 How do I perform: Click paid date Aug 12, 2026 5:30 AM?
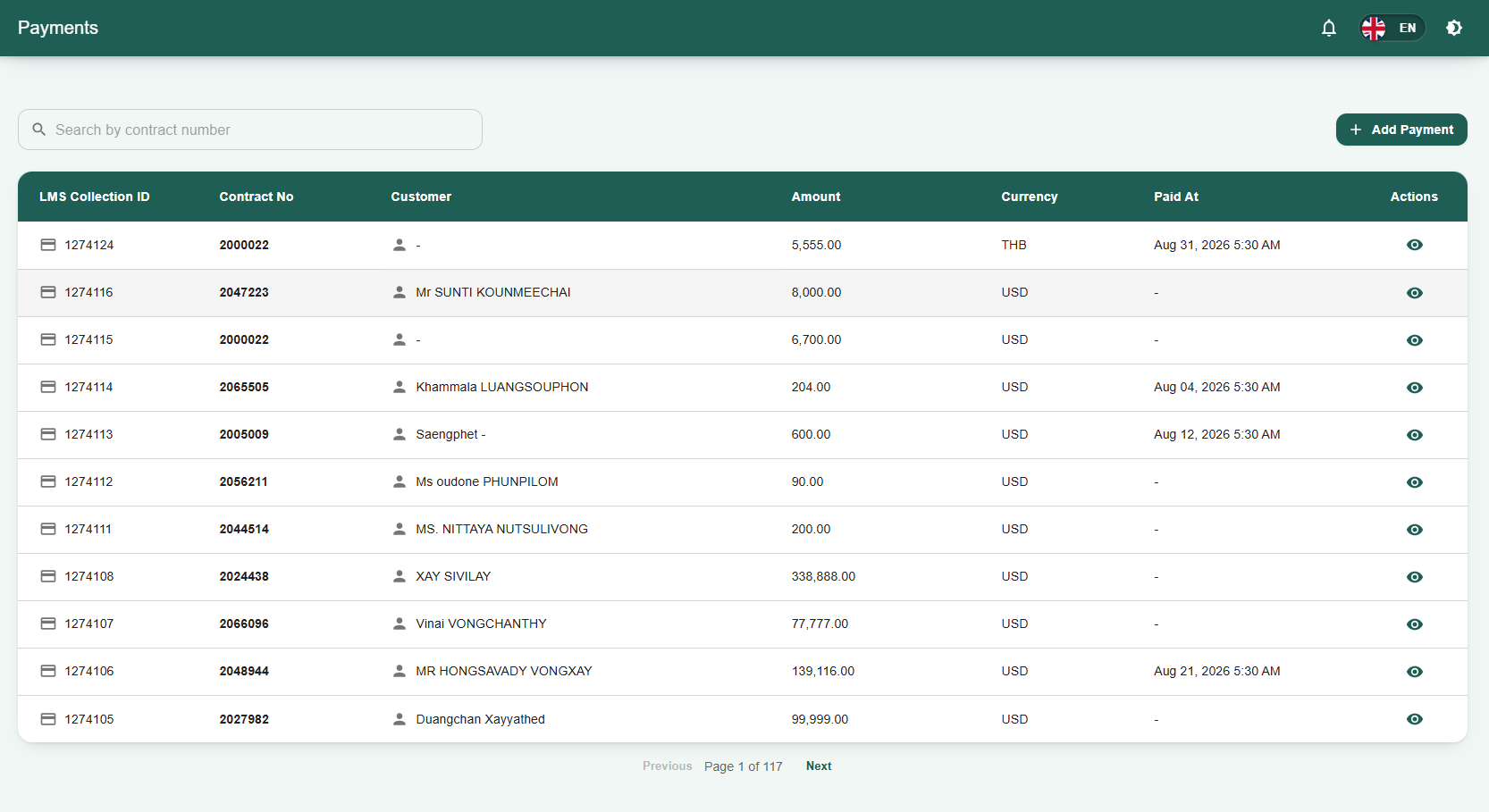(x=1216, y=434)
